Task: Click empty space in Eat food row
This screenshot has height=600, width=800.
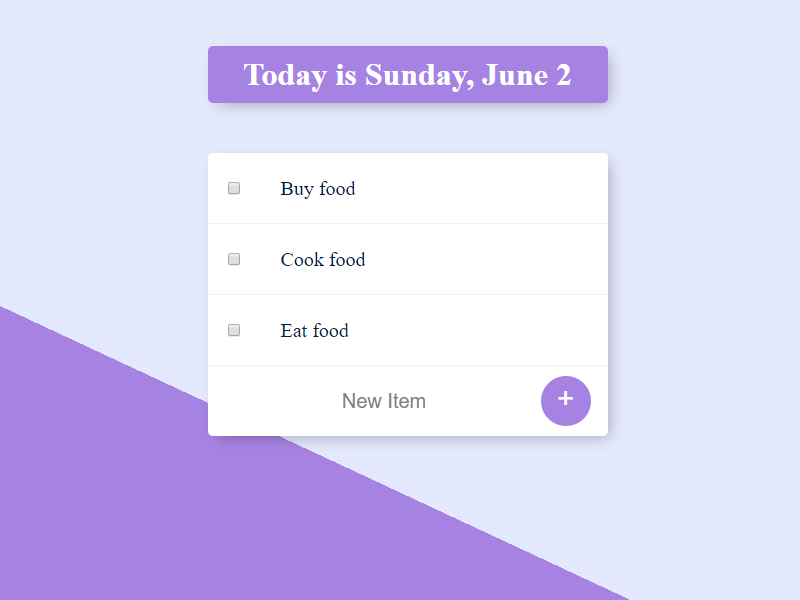Action: click(x=480, y=330)
